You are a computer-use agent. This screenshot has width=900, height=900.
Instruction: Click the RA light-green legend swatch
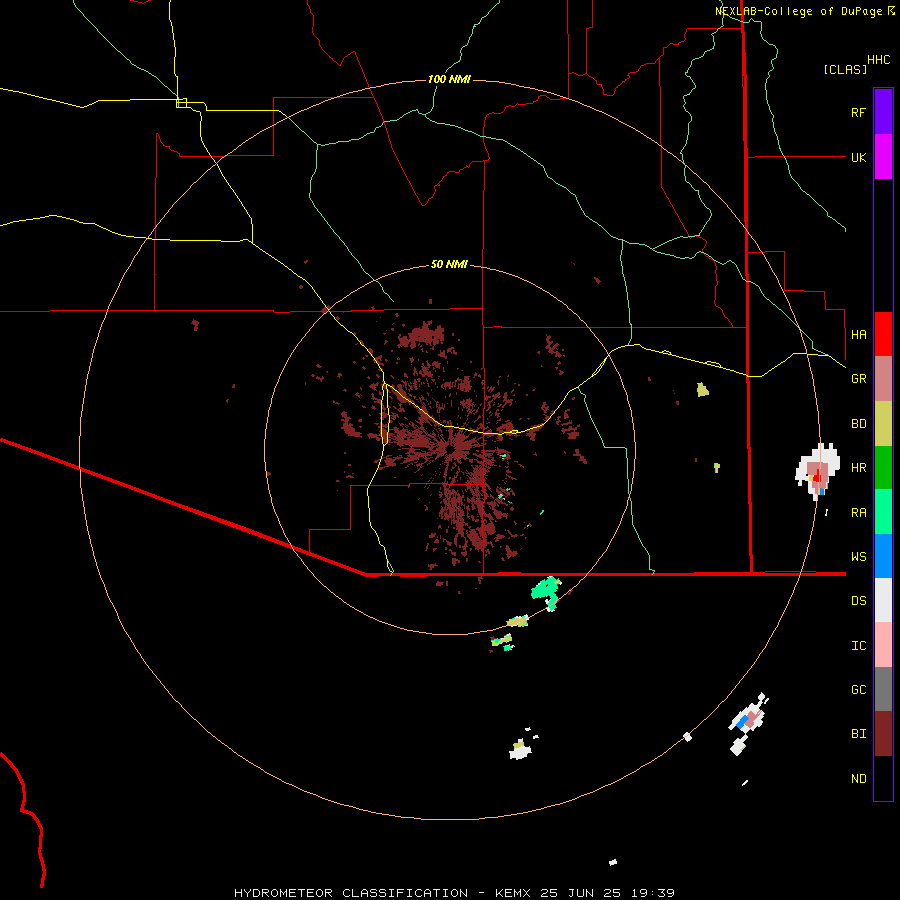(883, 512)
